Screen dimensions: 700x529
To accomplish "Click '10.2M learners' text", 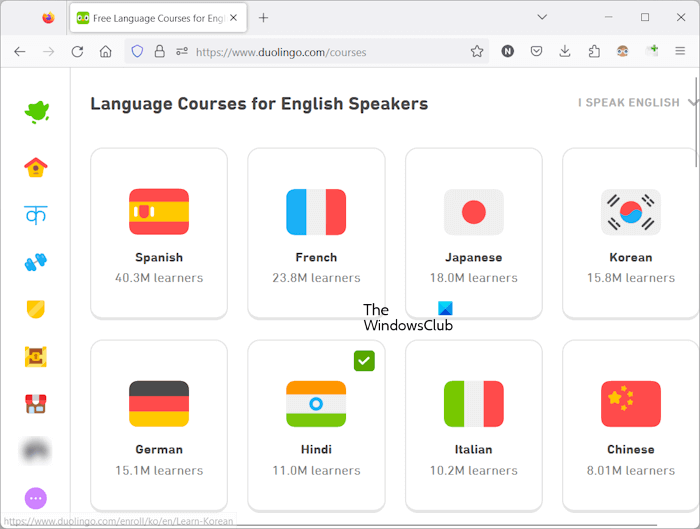I will click(x=474, y=471).
